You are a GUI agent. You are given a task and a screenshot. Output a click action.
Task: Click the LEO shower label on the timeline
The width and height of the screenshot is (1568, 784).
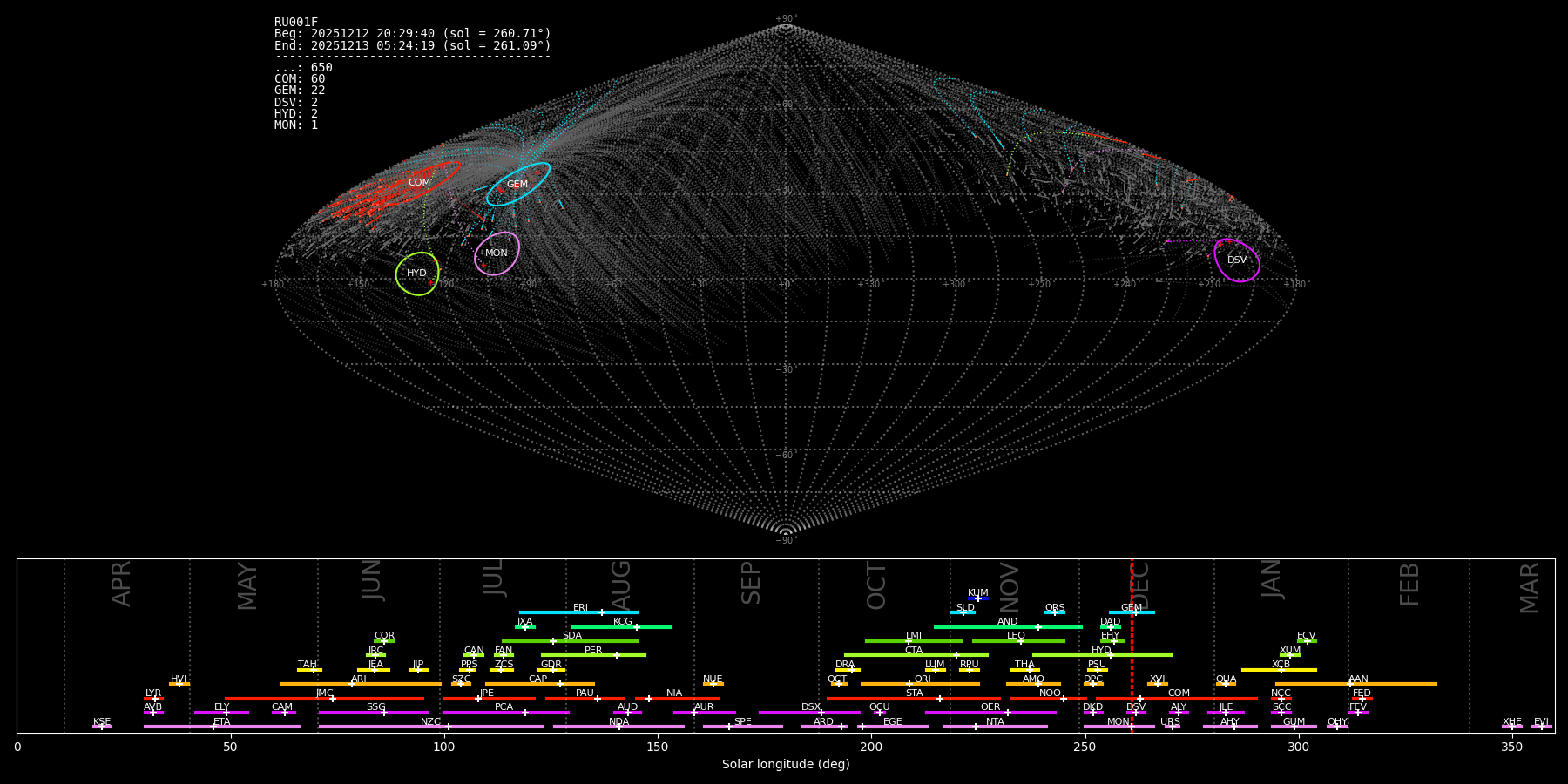(1017, 636)
